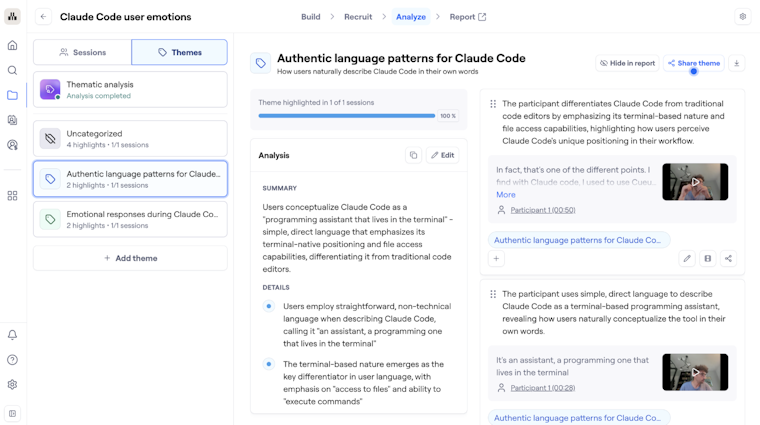The image size is (760, 425).
Task: Go to the Build step
Action: [311, 16]
